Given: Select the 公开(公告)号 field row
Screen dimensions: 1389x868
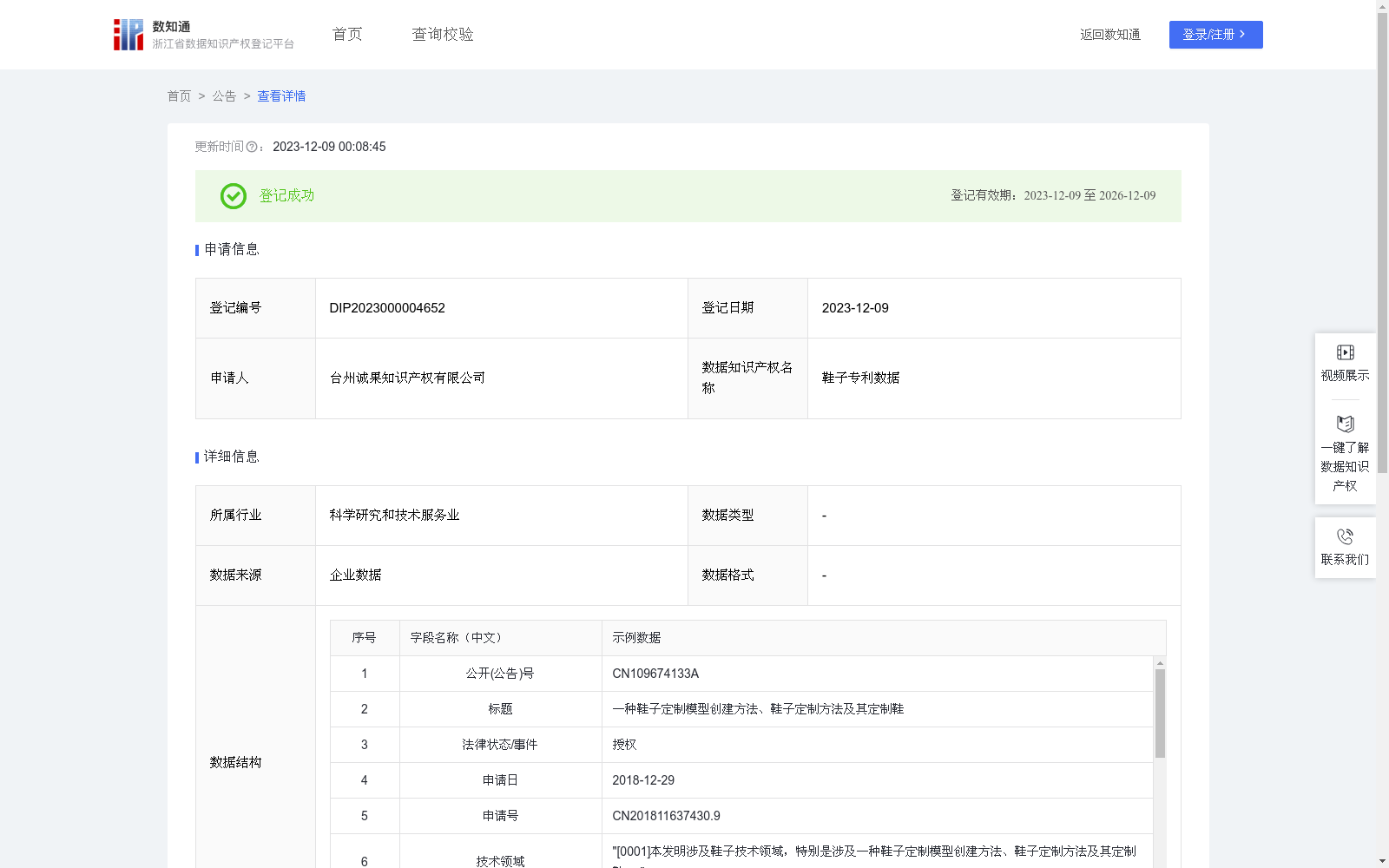Looking at the screenshot, I should 742,674.
